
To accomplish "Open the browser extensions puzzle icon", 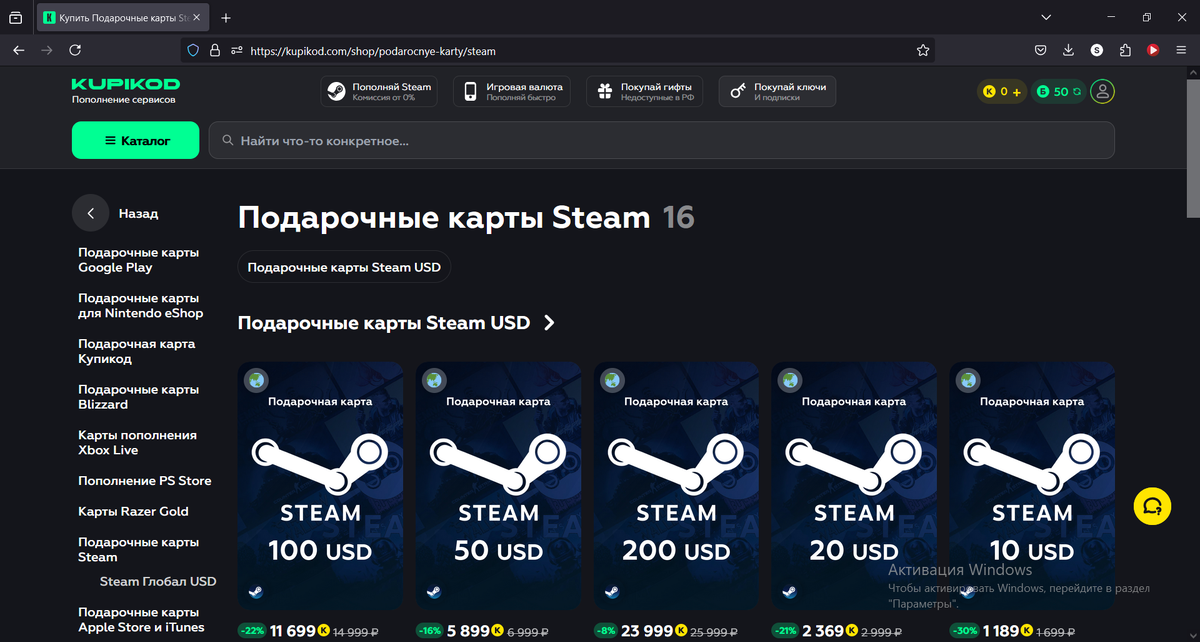I will pos(1125,50).
